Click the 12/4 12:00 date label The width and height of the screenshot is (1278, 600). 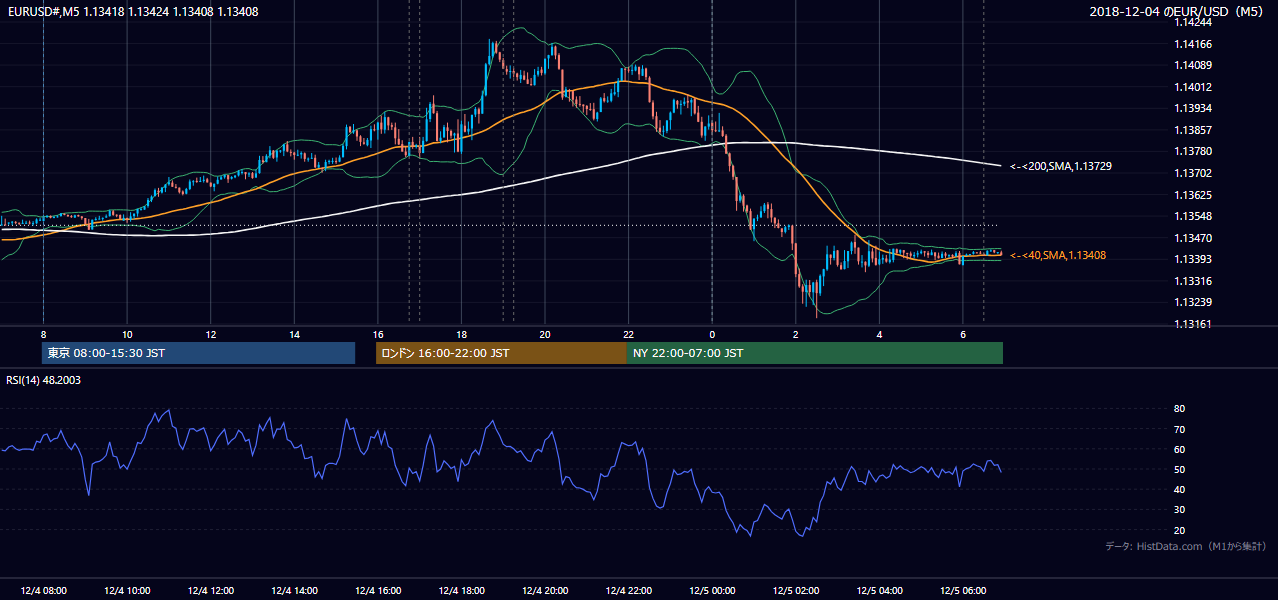coord(210,591)
